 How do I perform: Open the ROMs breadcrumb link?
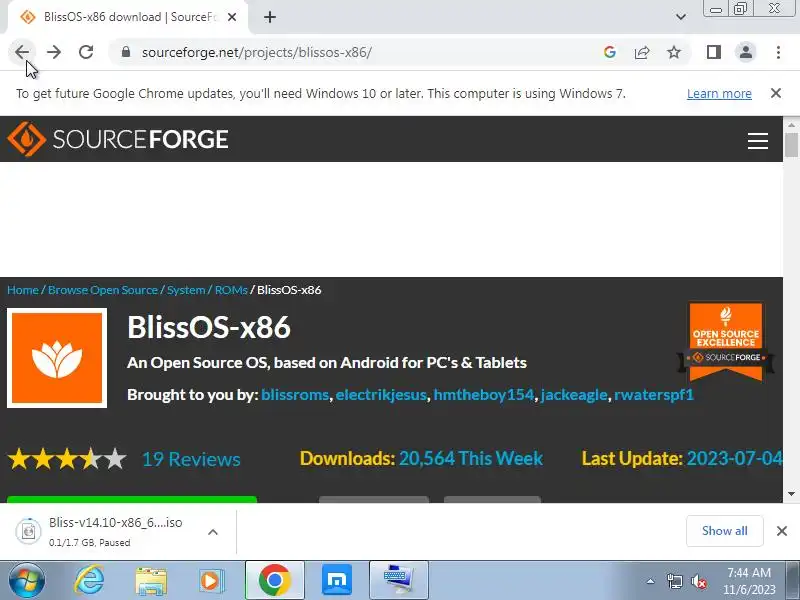231,290
